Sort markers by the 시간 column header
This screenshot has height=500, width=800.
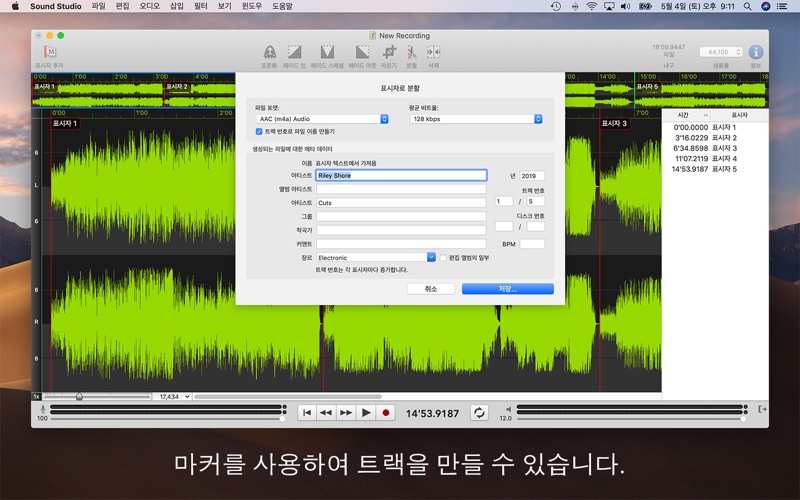pos(686,115)
